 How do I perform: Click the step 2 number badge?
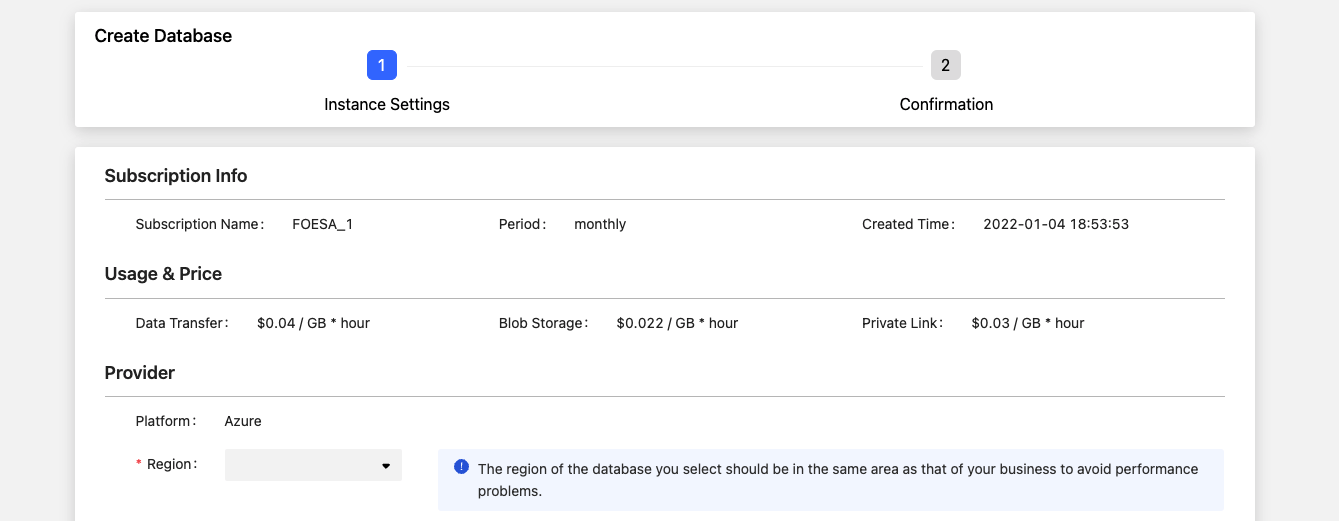945,65
